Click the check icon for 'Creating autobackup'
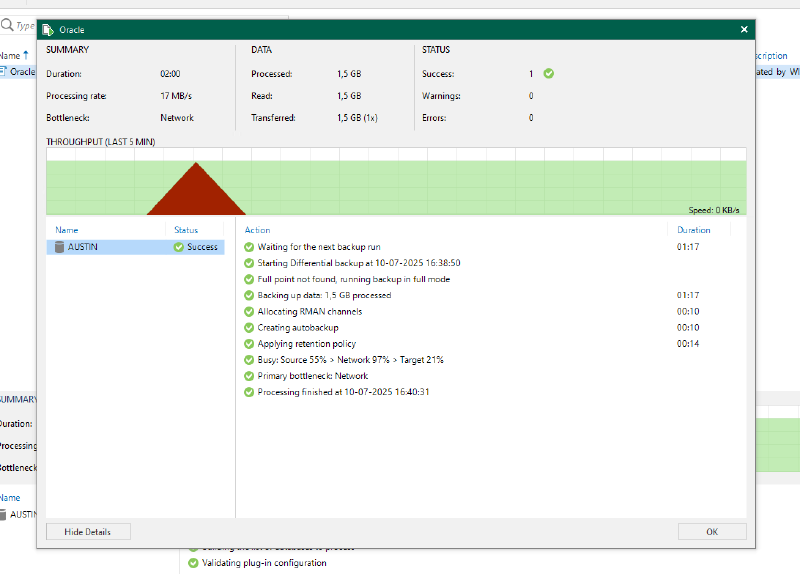Screen dimensions: 800x574 pos(249,328)
